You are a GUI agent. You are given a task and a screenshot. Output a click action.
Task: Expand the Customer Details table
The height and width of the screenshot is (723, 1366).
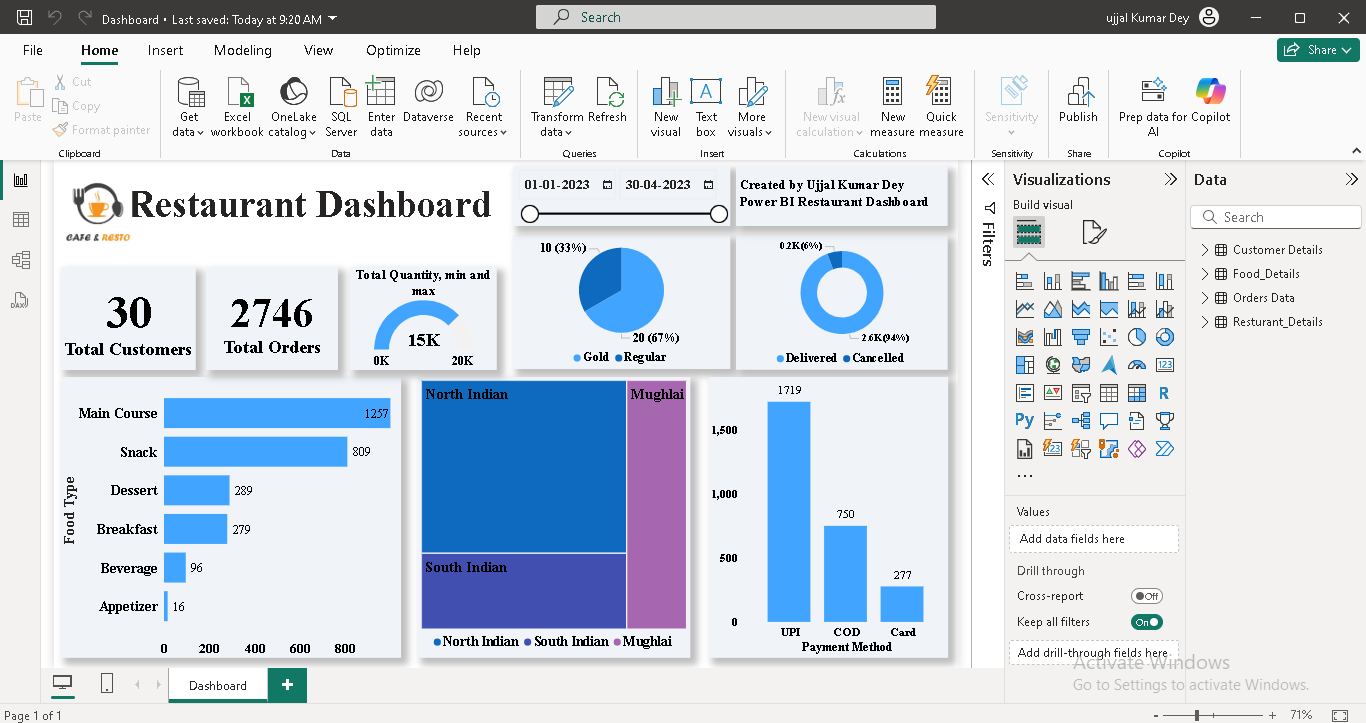coord(1205,250)
